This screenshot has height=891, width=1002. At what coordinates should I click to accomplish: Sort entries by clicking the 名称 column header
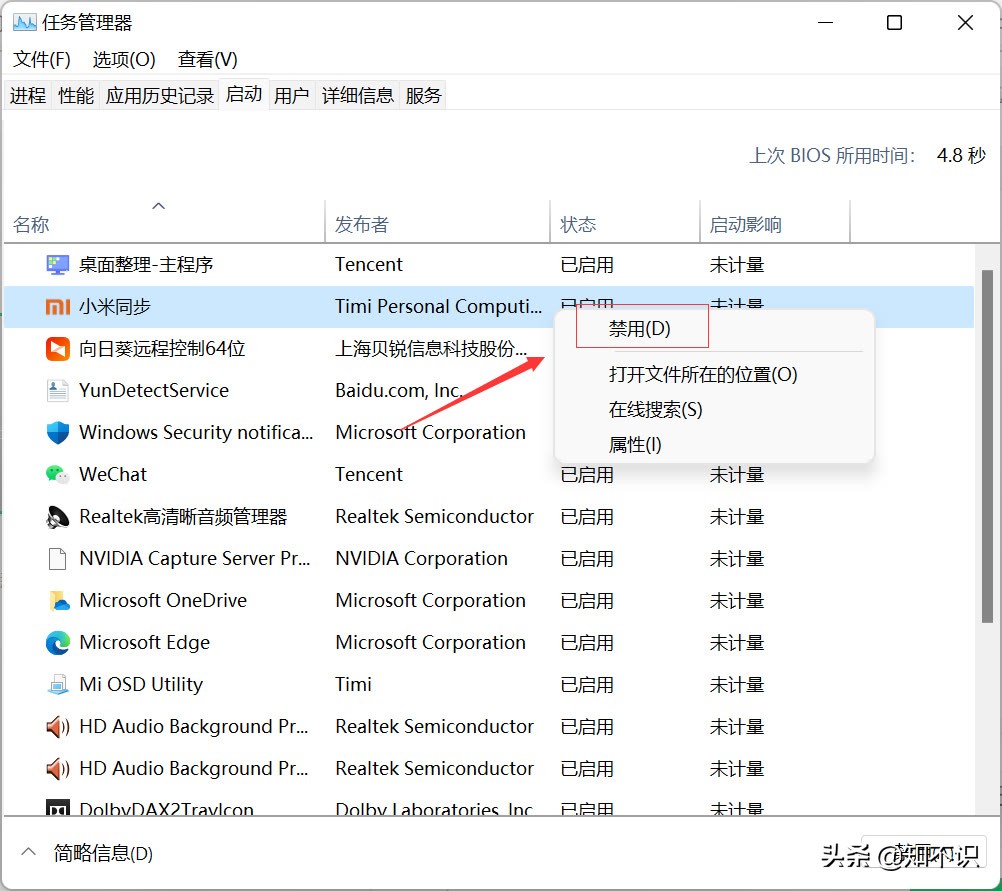pos(31,224)
